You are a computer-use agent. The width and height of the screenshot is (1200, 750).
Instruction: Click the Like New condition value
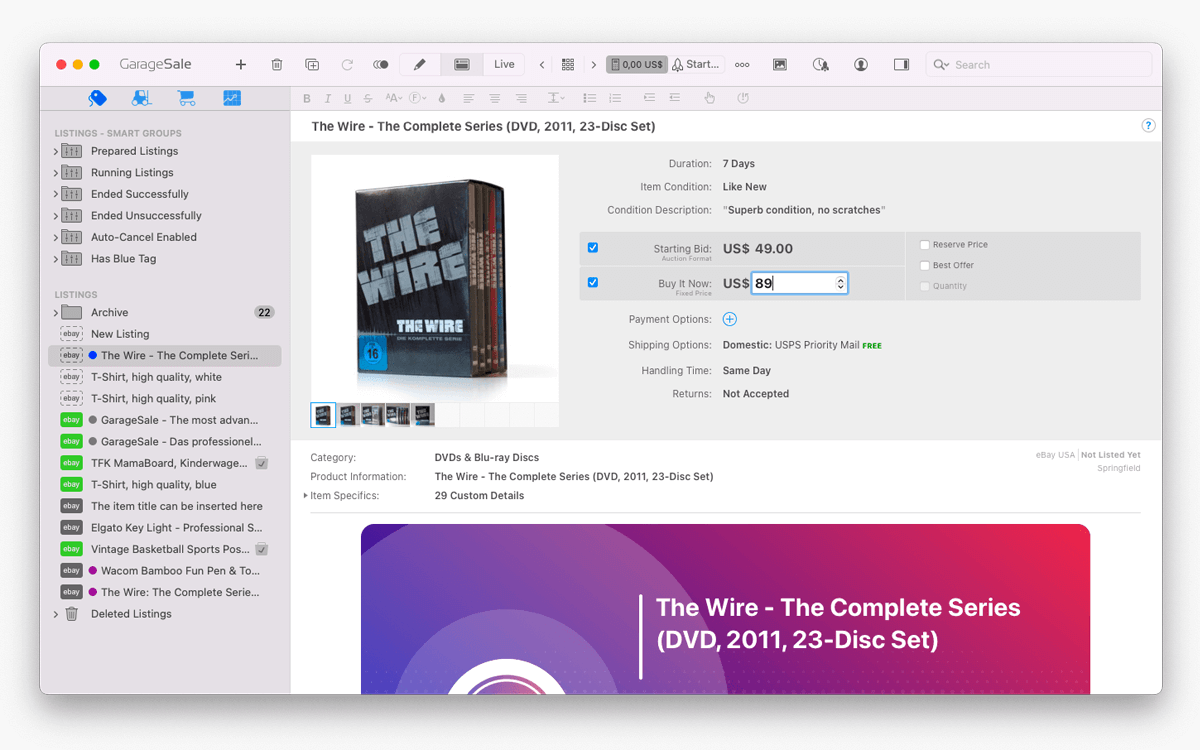745,187
